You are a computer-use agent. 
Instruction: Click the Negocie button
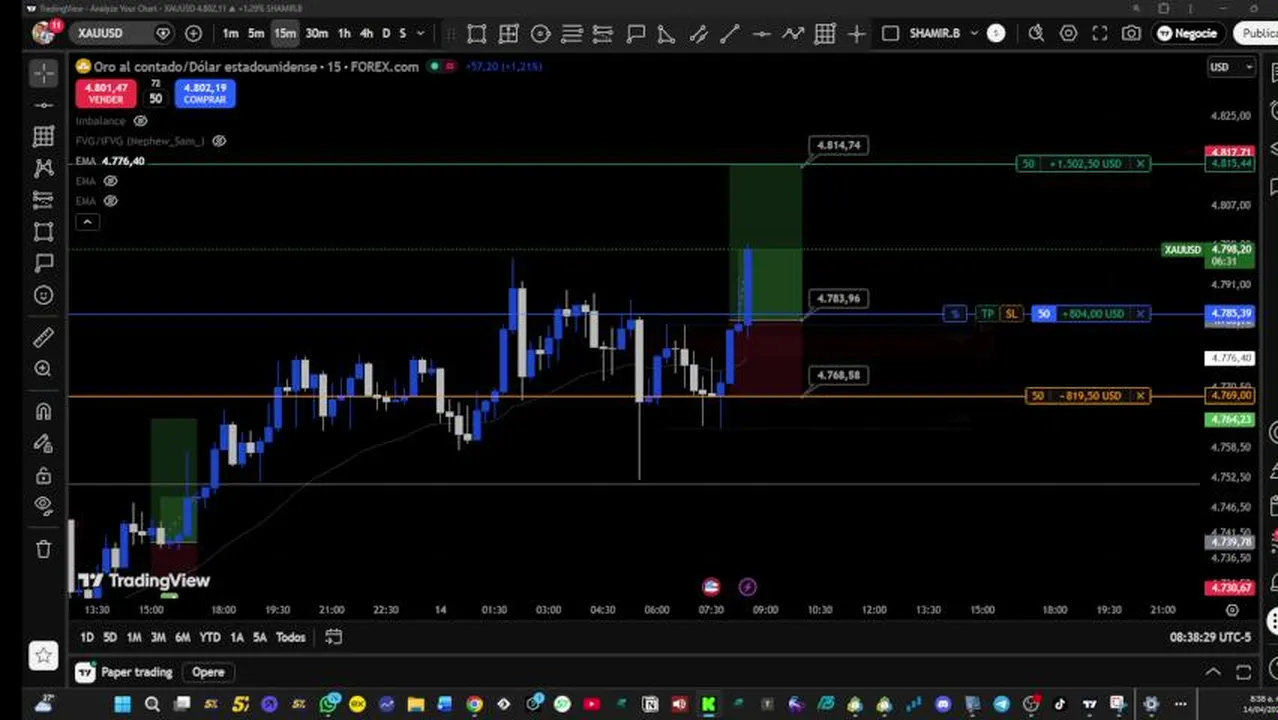(x=1187, y=33)
